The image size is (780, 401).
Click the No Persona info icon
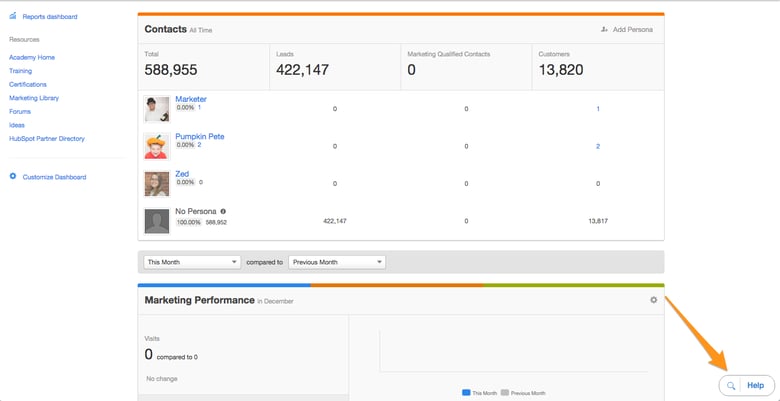223,211
